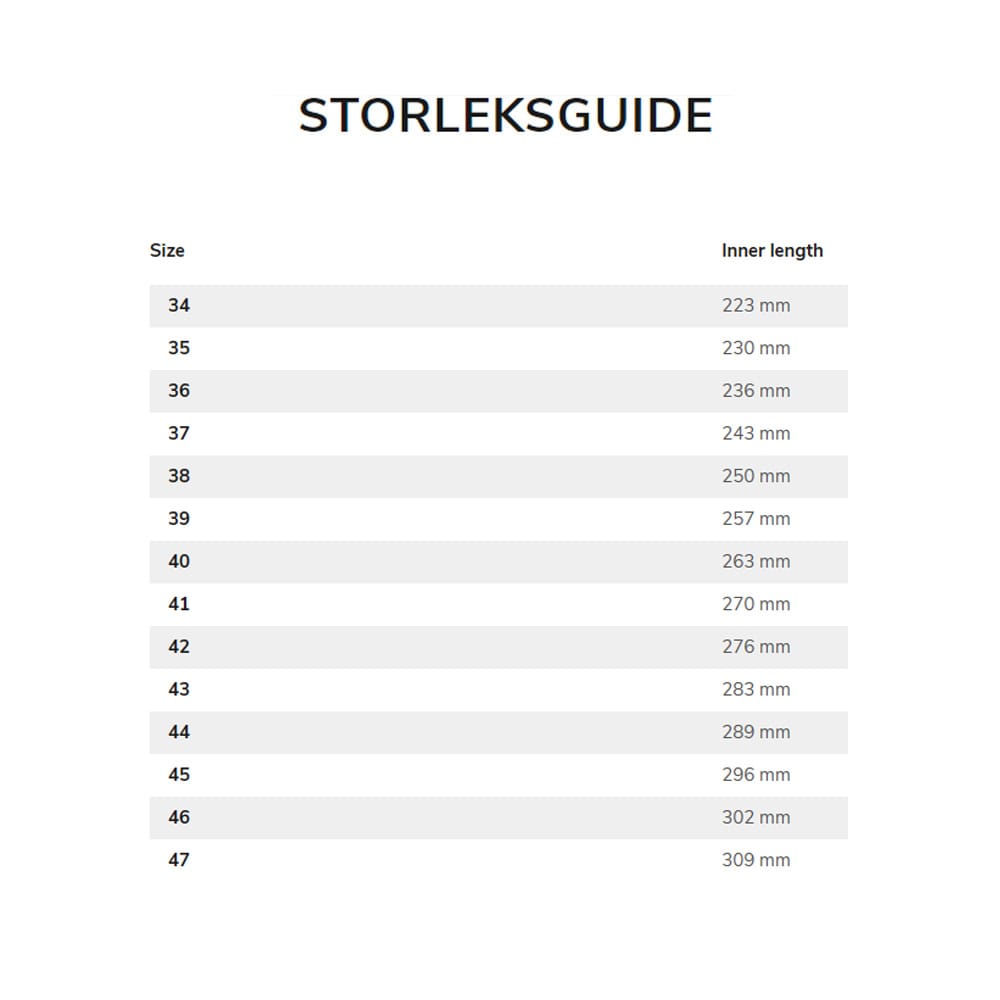Select the size 42 row label
1000x1000 pixels.
[179, 647]
